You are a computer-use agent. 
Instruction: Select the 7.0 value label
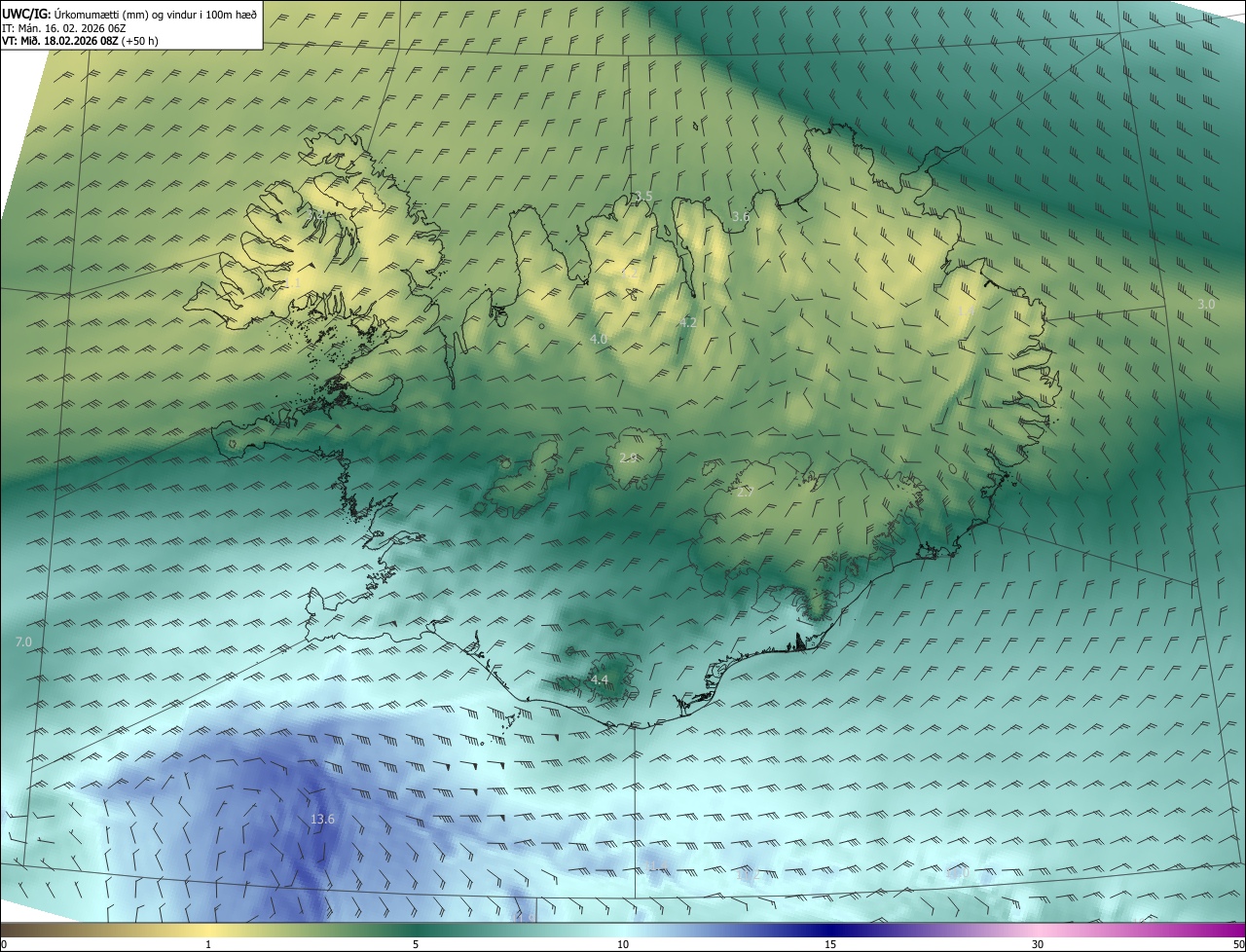(x=24, y=642)
